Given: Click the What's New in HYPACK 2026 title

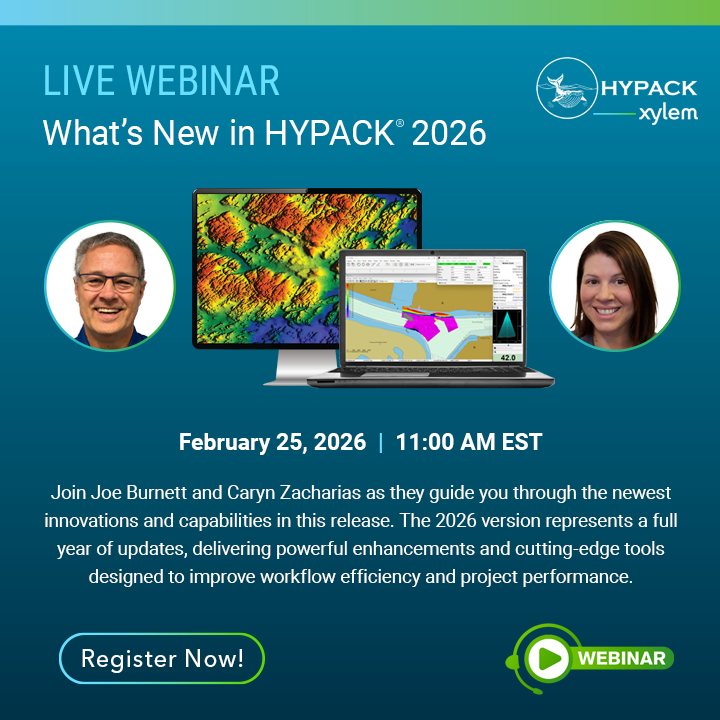Looking at the screenshot, I should pyautogui.click(x=264, y=133).
